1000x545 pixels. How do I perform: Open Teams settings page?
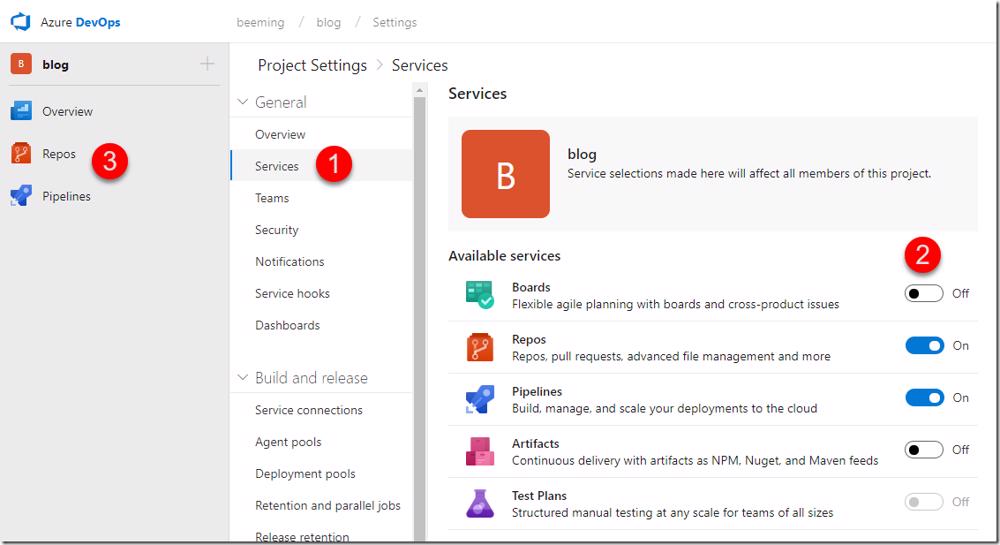tap(272, 198)
